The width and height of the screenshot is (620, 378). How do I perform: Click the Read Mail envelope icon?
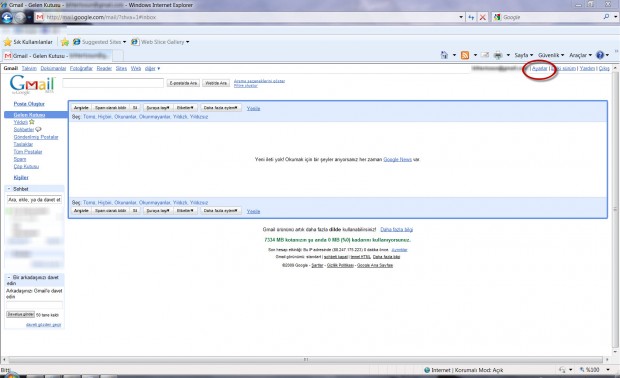coord(485,55)
